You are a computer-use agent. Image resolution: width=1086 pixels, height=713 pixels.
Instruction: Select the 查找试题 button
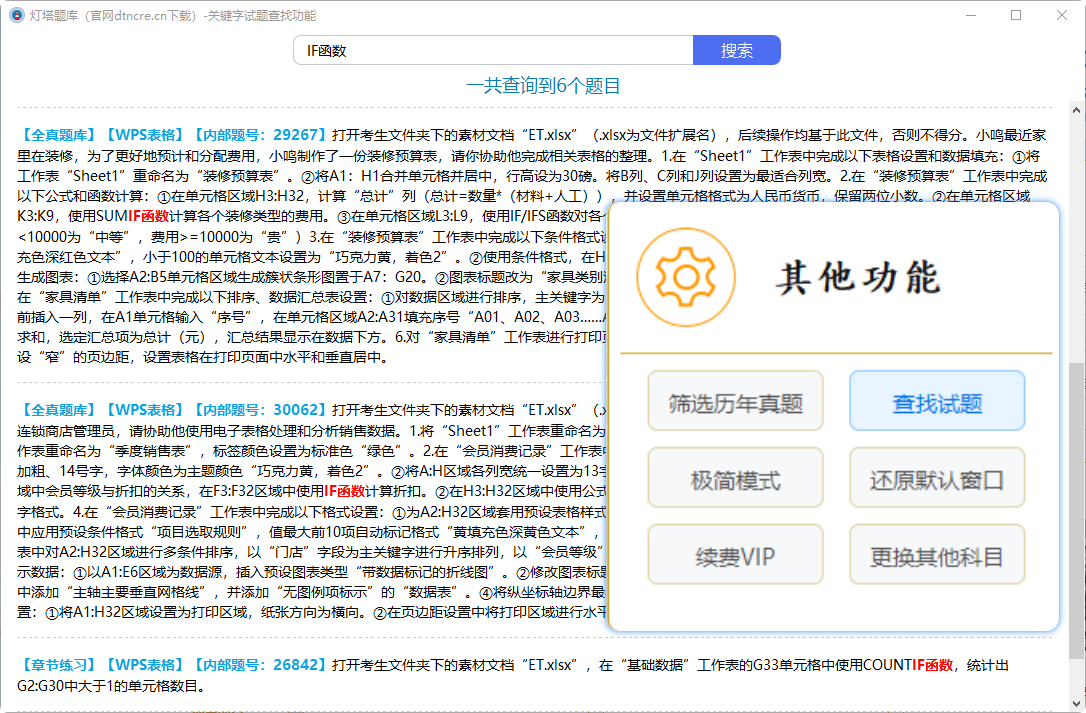tap(937, 401)
